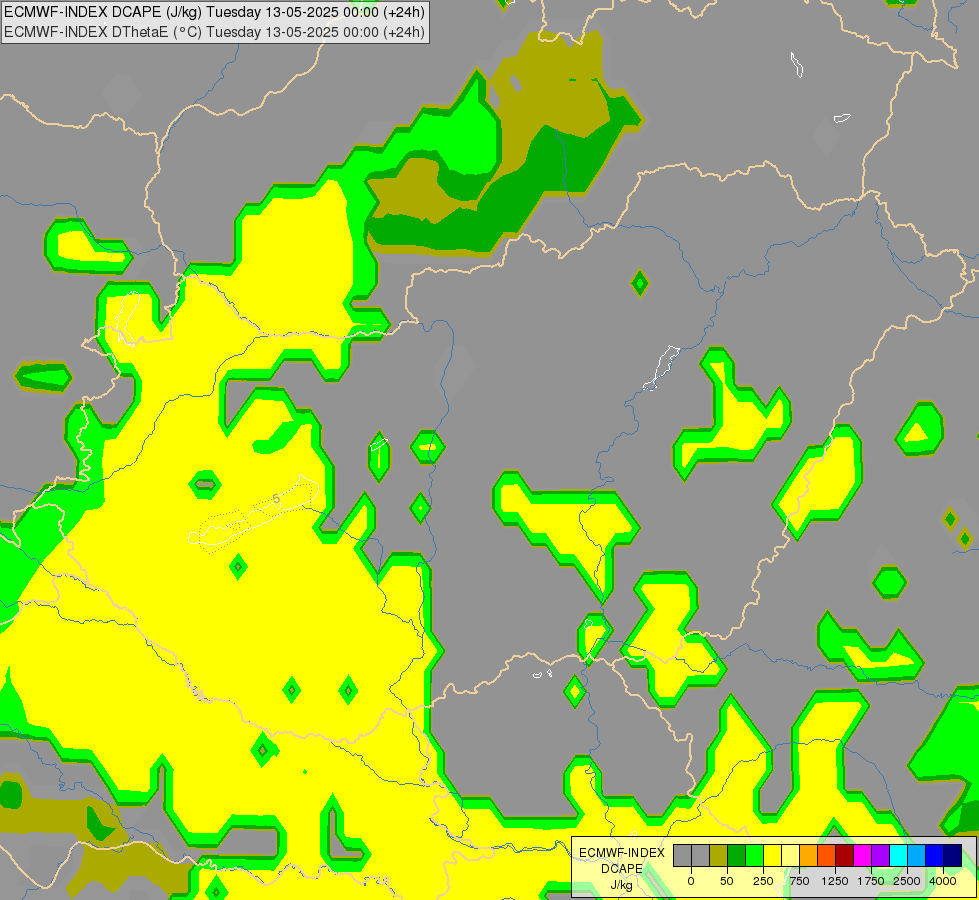Viewport: 979px width, 900px height.
Task: Click the navy legend swatch
Action: tap(953, 855)
